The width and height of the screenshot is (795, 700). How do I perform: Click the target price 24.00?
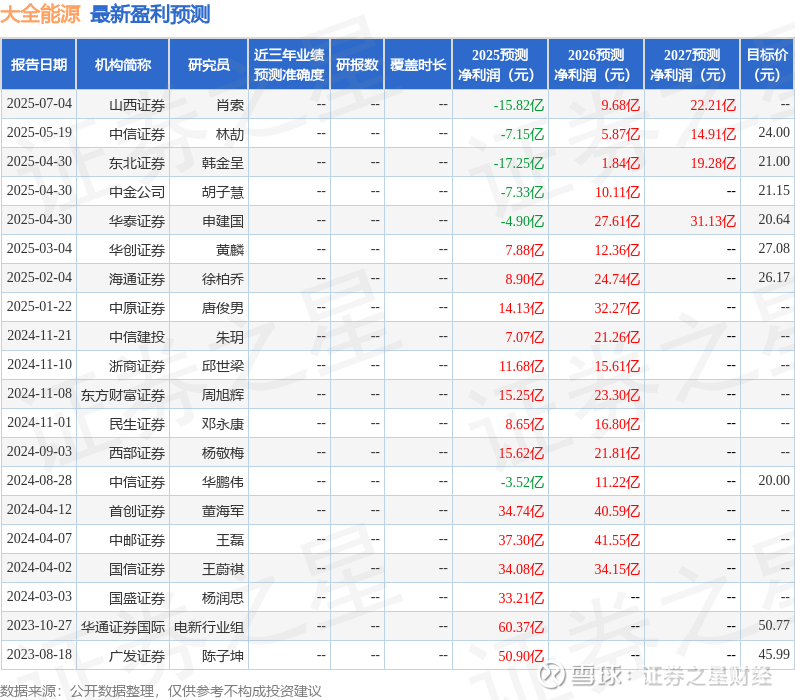(774, 133)
